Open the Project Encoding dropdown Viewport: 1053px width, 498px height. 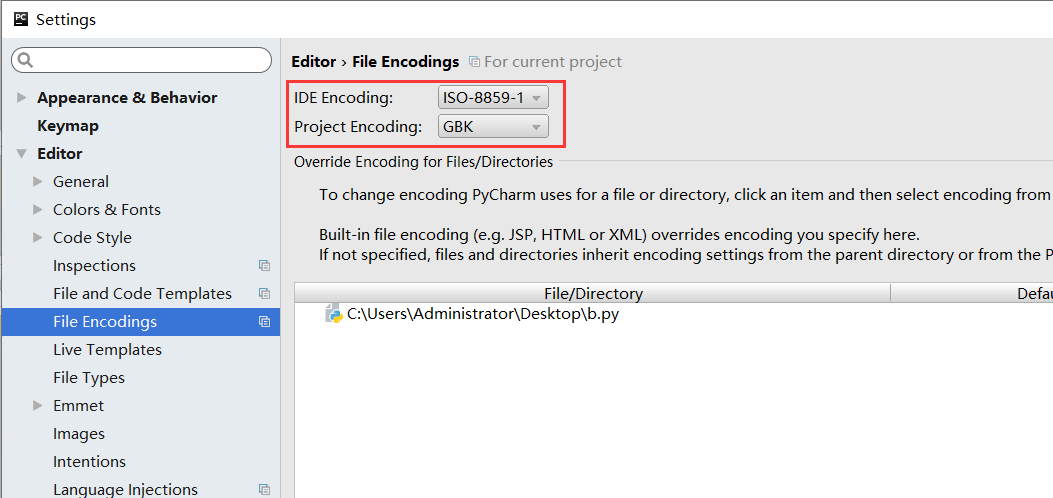pos(493,126)
